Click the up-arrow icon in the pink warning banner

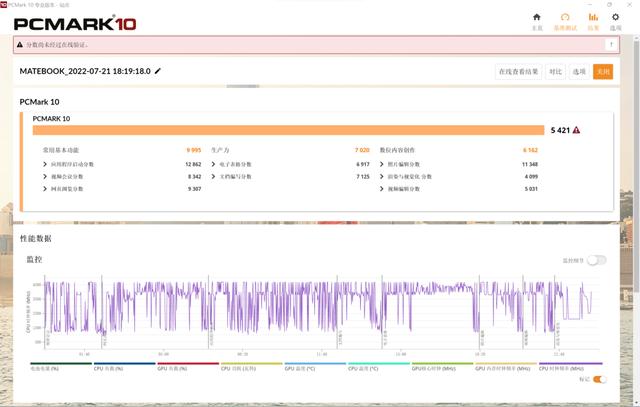click(x=611, y=44)
